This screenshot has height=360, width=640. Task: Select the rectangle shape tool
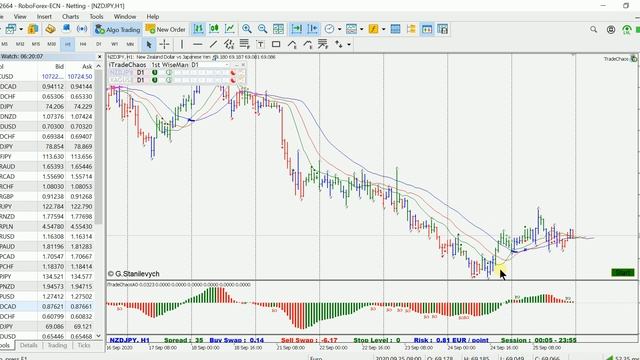coord(276,44)
